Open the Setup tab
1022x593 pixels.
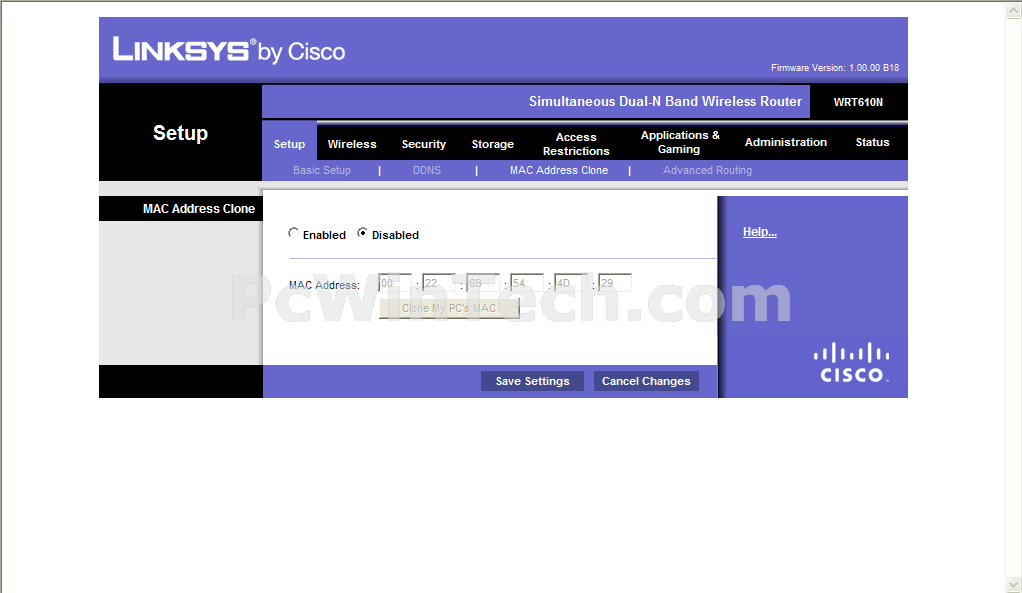(289, 144)
